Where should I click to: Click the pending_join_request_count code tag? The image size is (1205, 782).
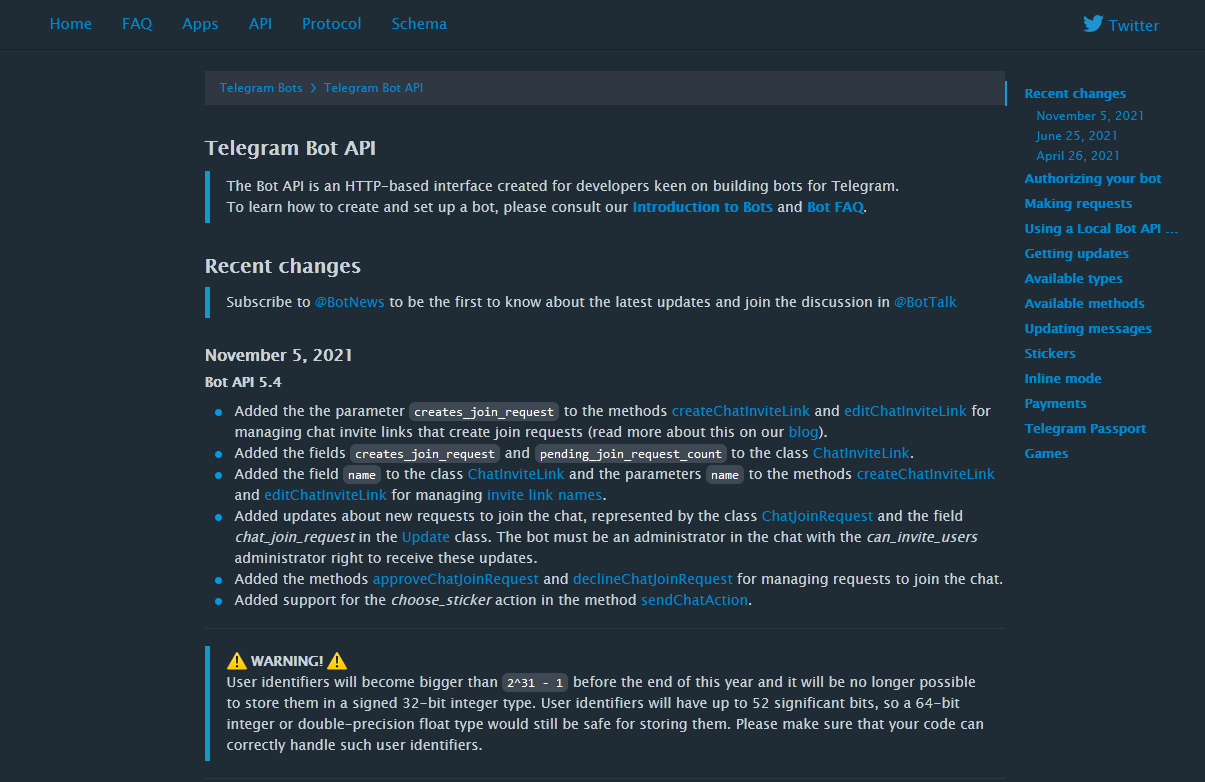(631, 454)
